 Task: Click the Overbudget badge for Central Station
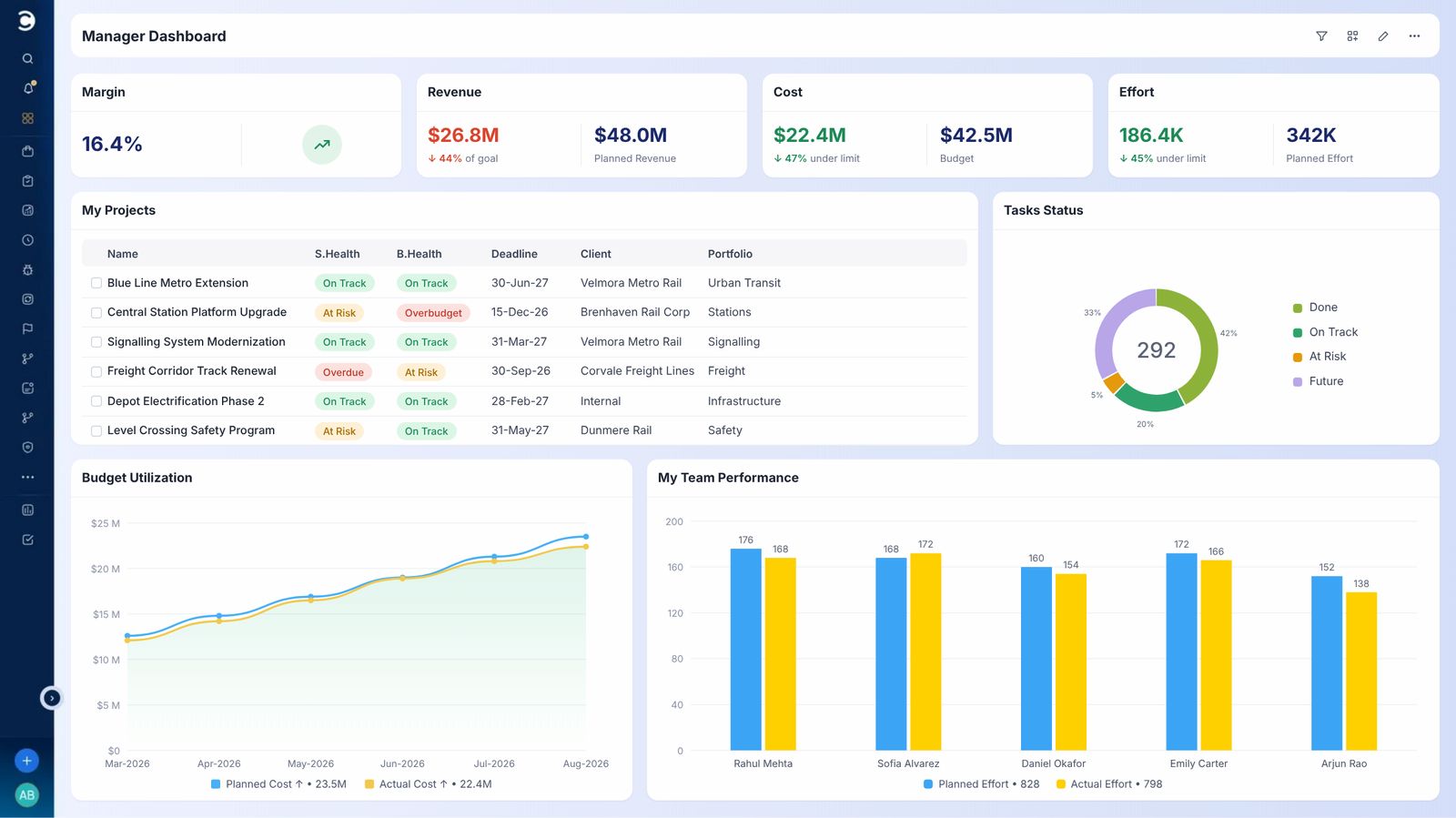pos(433,313)
